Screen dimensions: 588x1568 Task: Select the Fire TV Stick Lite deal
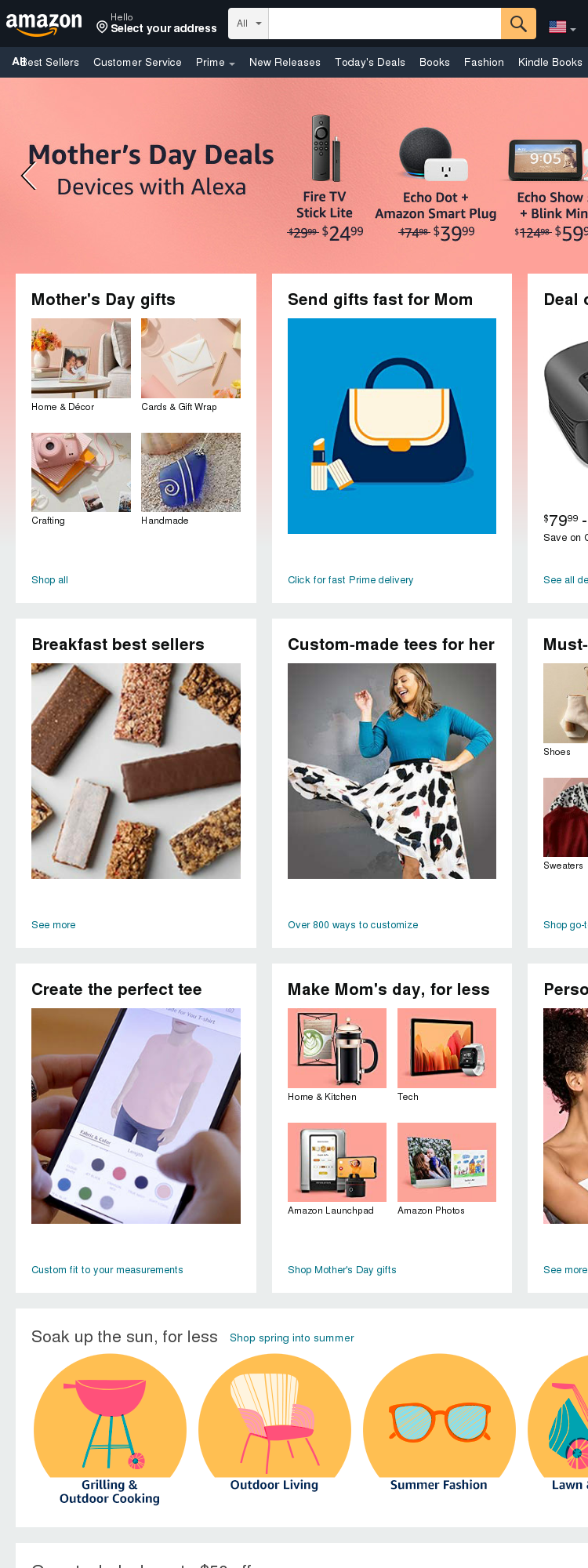pyautogui.click(x=325, y=178)
